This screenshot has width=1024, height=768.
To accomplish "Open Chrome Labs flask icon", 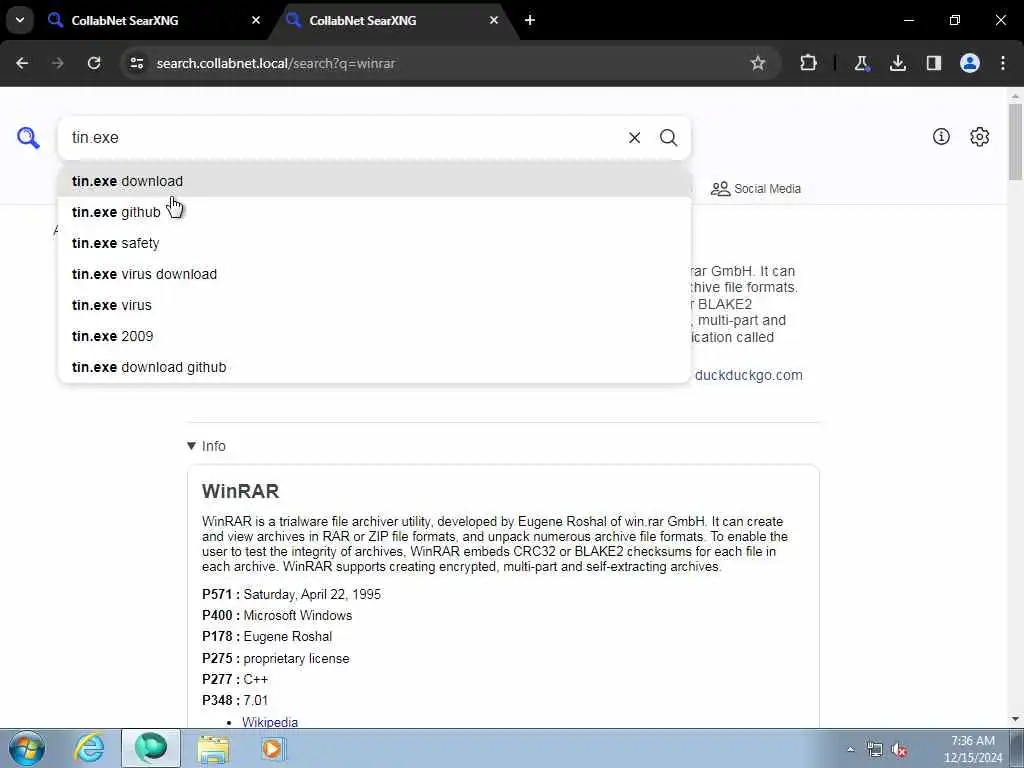I will 861,63.
